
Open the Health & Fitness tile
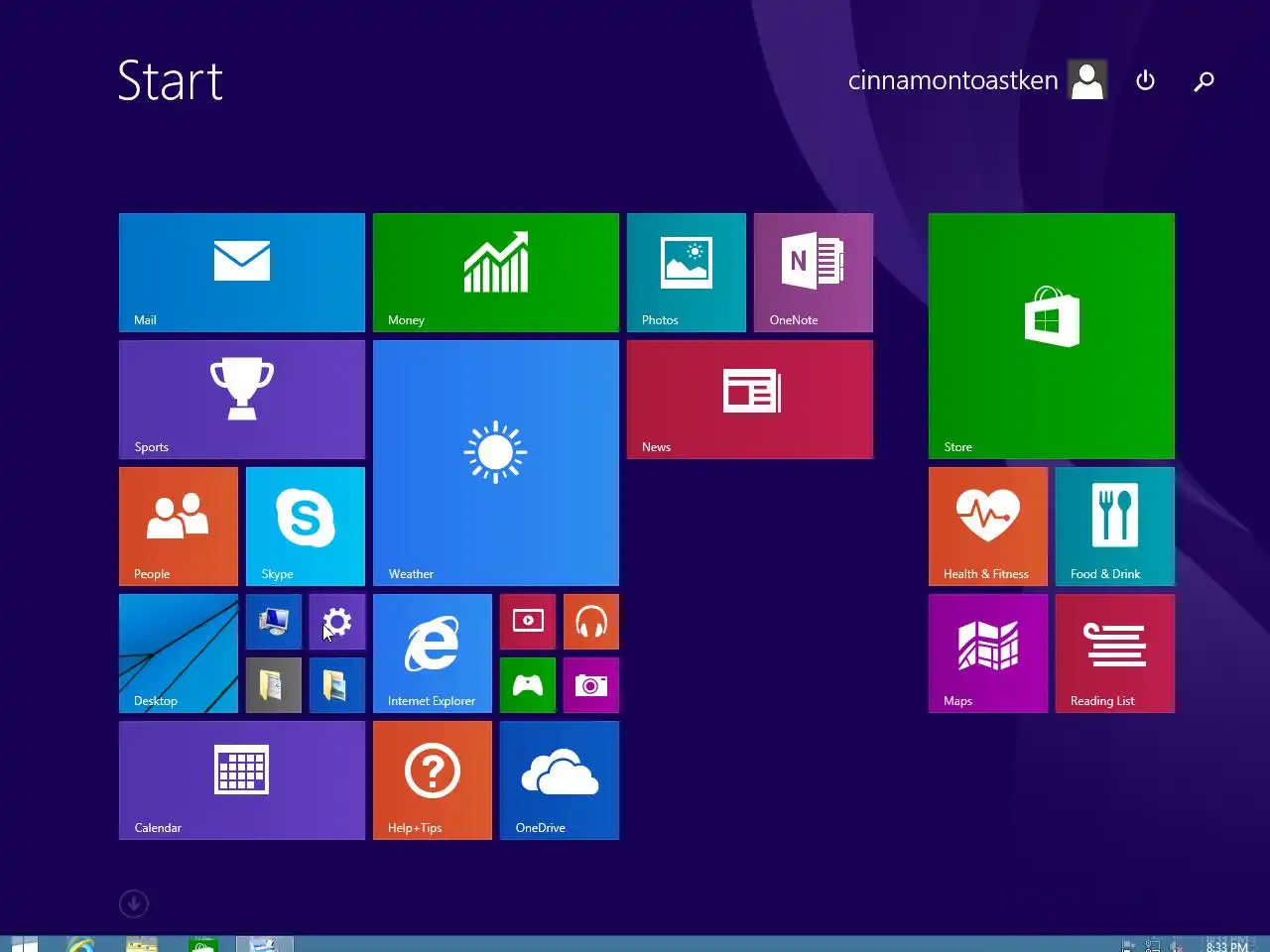tap(988, 527)
